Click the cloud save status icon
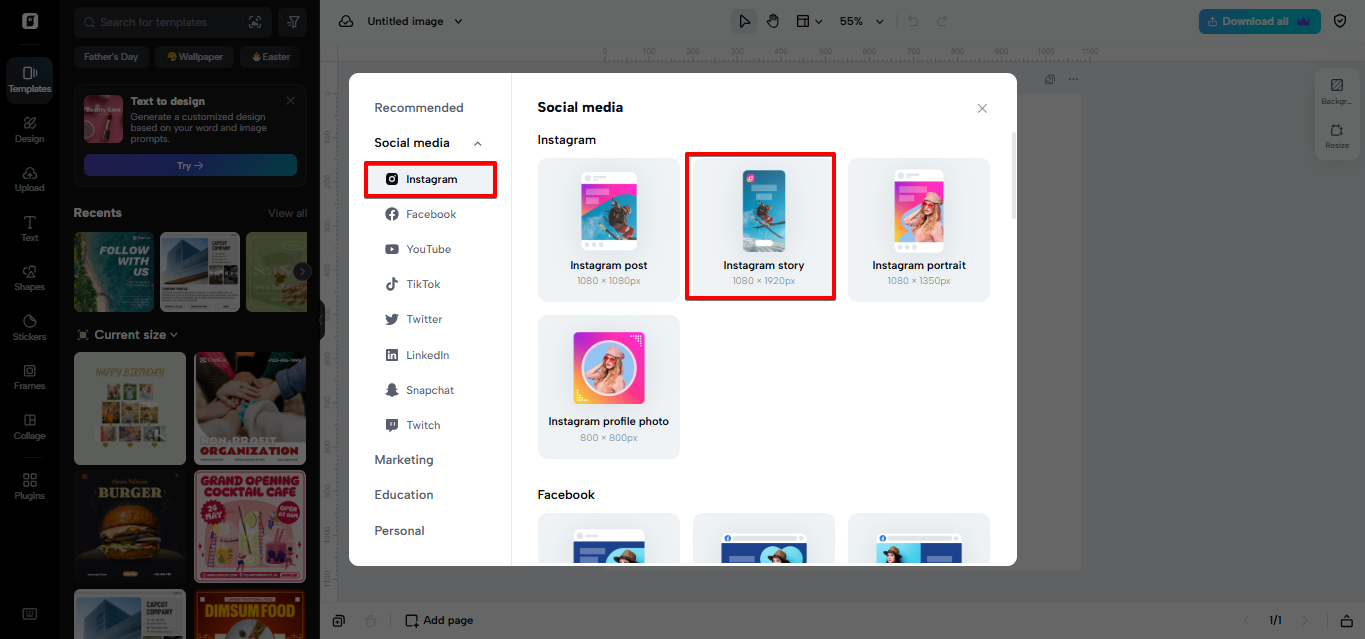1365x639 pixels. click(x=346, y=21)
